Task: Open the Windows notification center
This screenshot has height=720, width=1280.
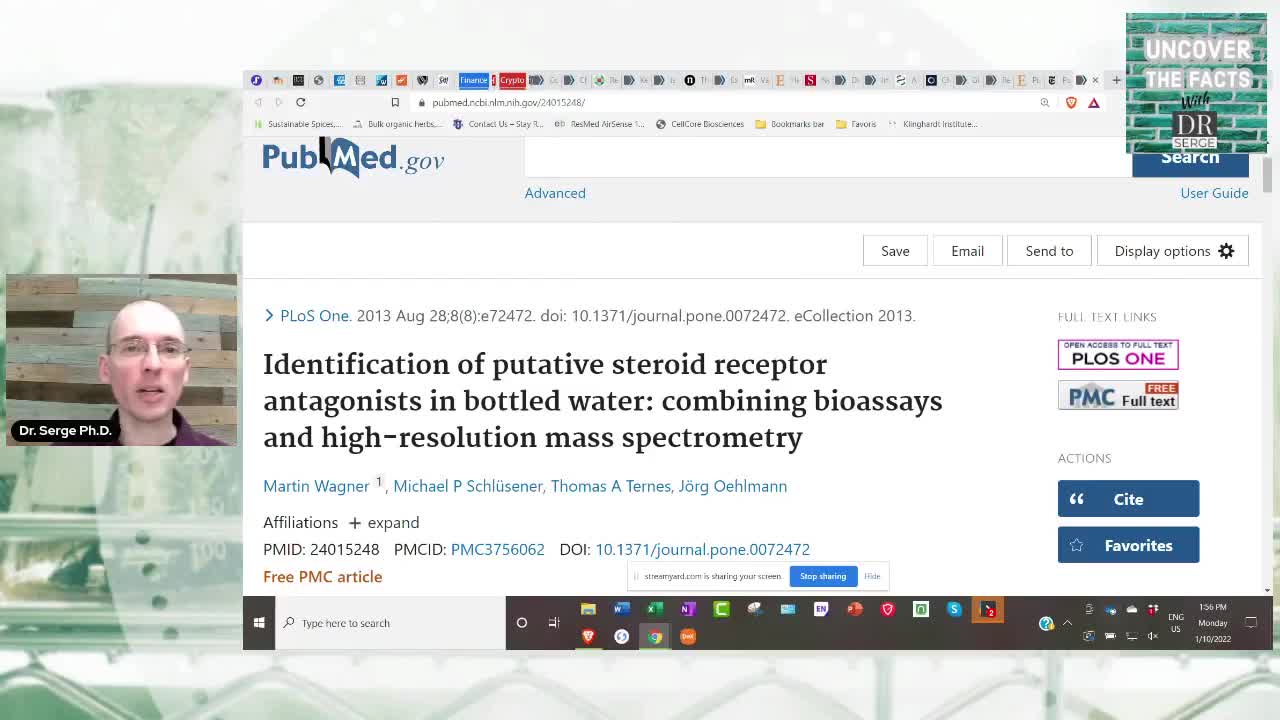Action: click(1250, 623)
